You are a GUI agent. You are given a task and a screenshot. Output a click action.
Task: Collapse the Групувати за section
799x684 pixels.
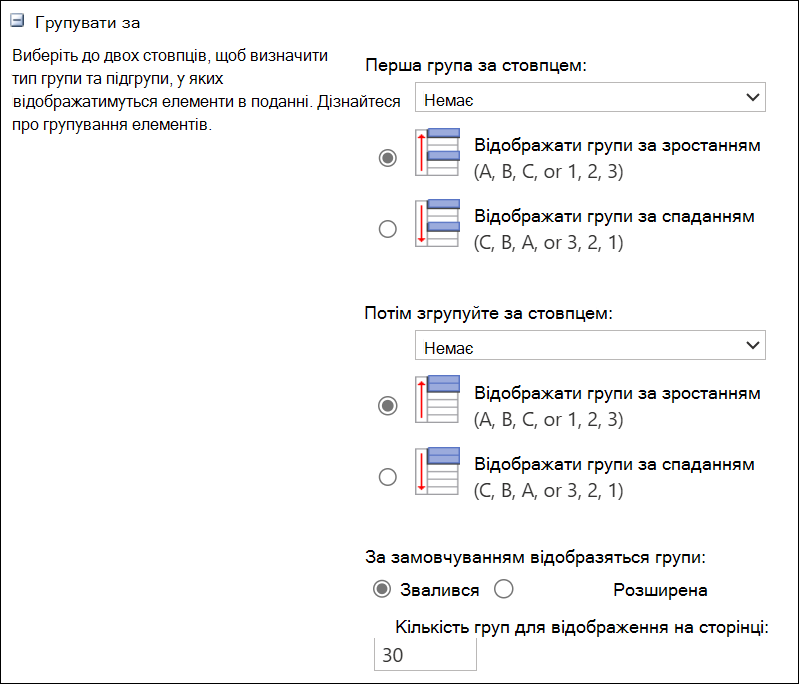(x=17, y=21)
